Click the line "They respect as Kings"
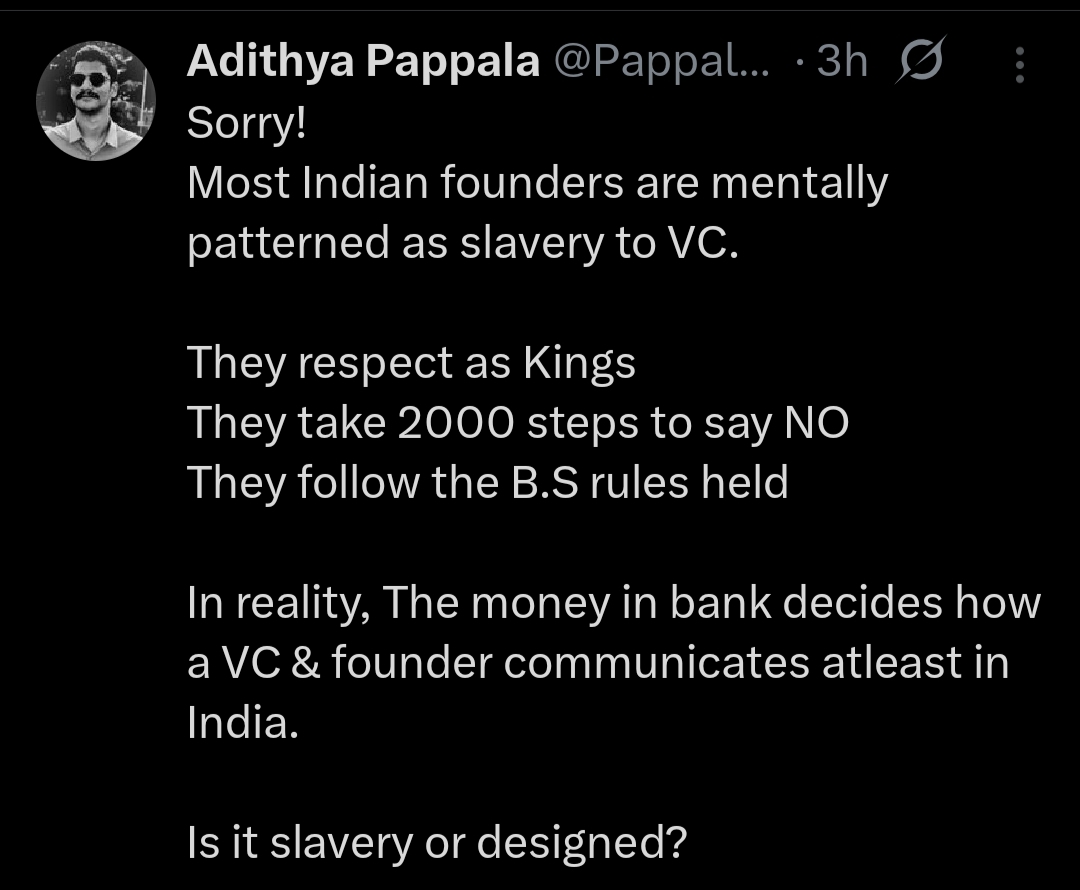This screenshot has height=890, width=1080. pos(411,364)
